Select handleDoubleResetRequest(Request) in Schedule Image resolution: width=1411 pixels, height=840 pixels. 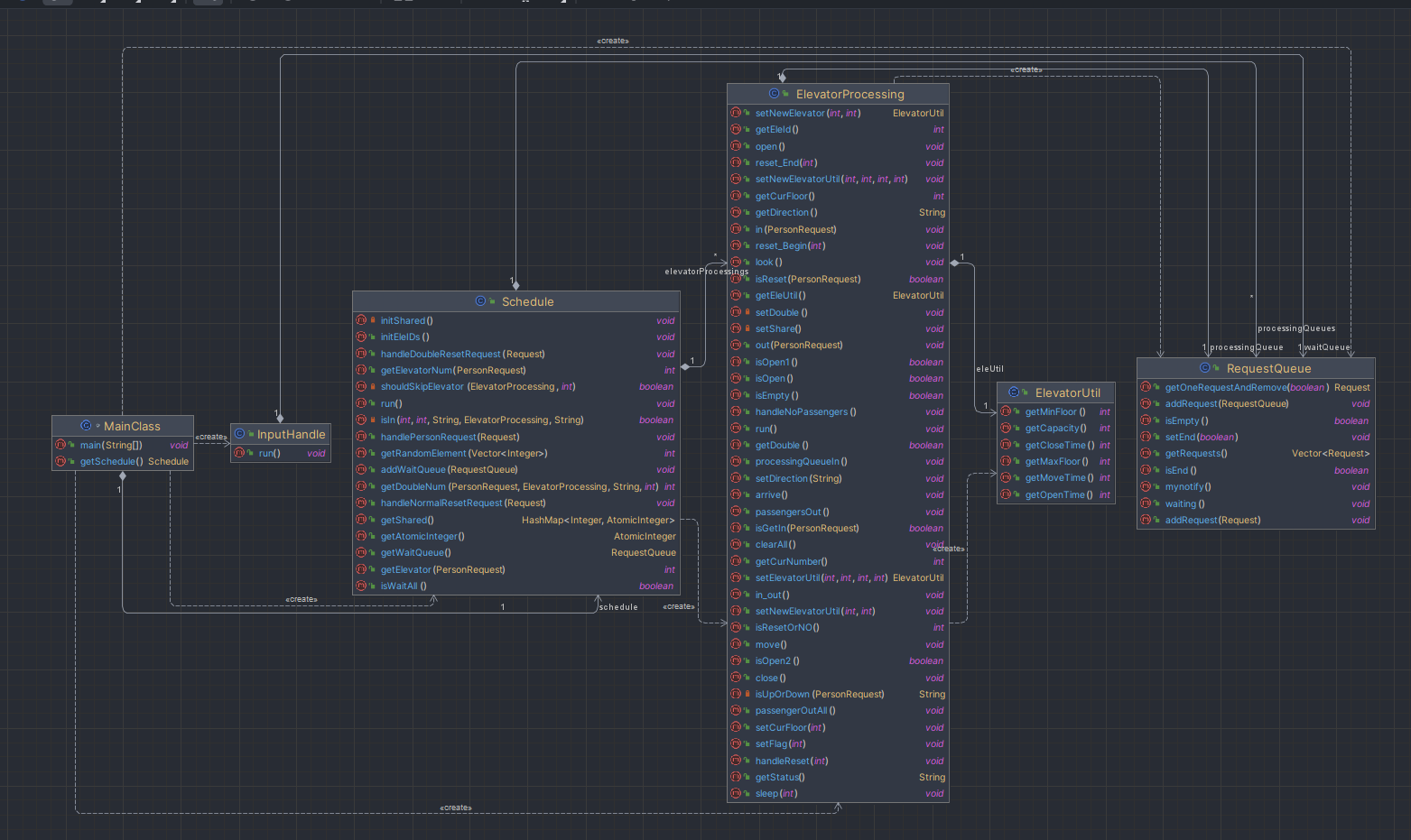pyautogui.click(x=515, y=354)
